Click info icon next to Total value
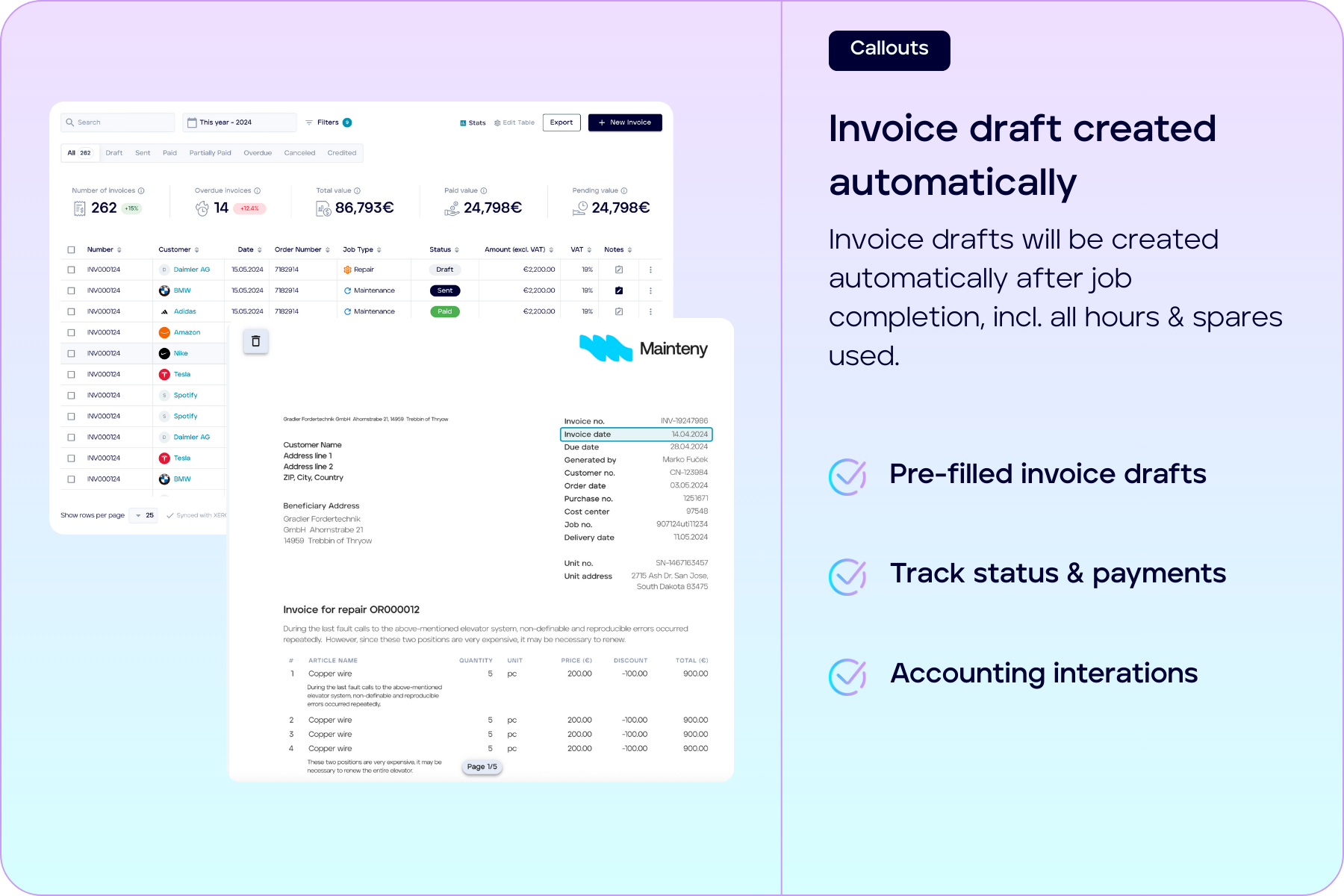1344x896 pixels. pos(357,190)
